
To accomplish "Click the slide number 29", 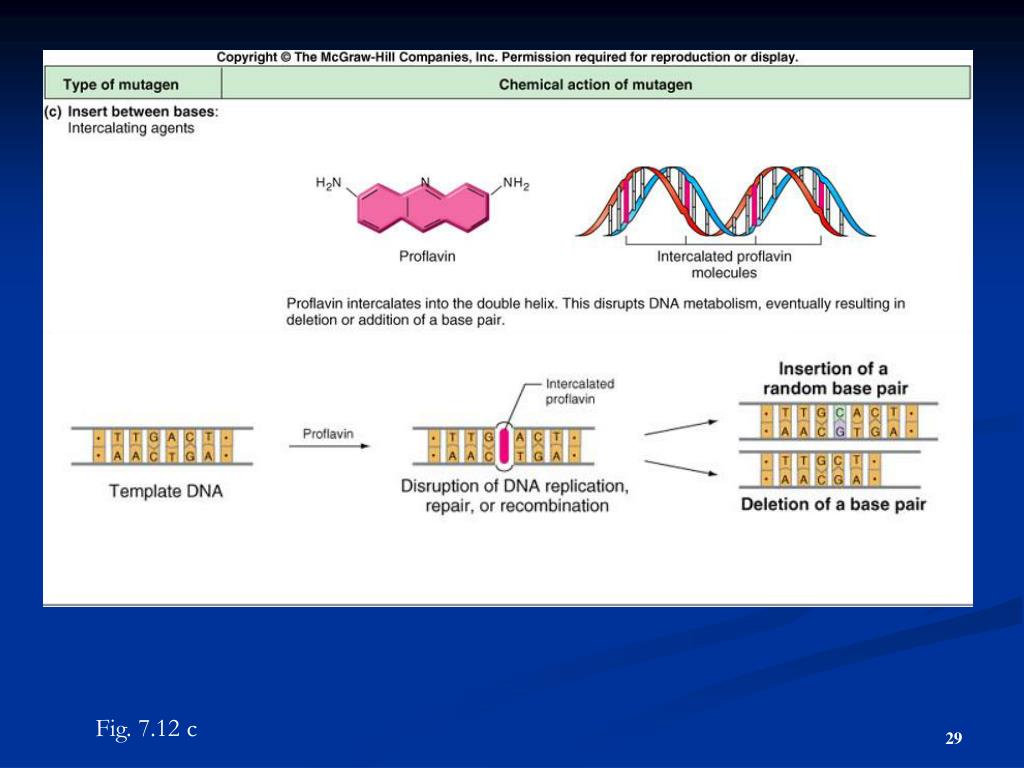I will click(953, 738).
